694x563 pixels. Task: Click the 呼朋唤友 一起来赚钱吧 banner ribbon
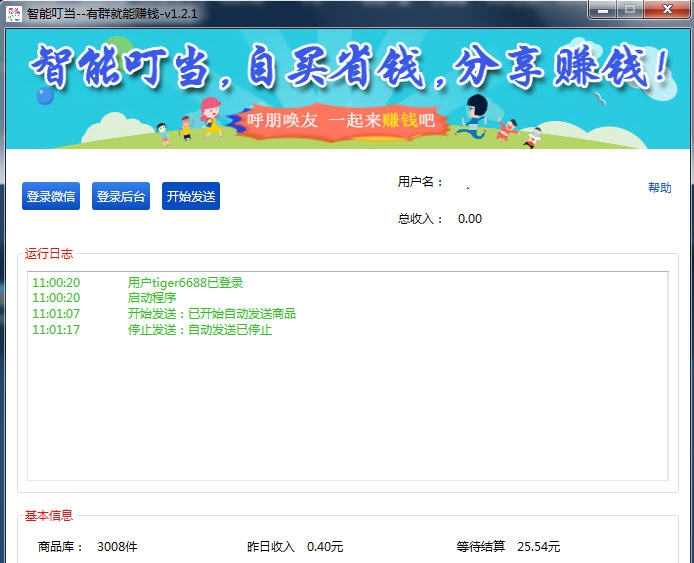(339, 120)
